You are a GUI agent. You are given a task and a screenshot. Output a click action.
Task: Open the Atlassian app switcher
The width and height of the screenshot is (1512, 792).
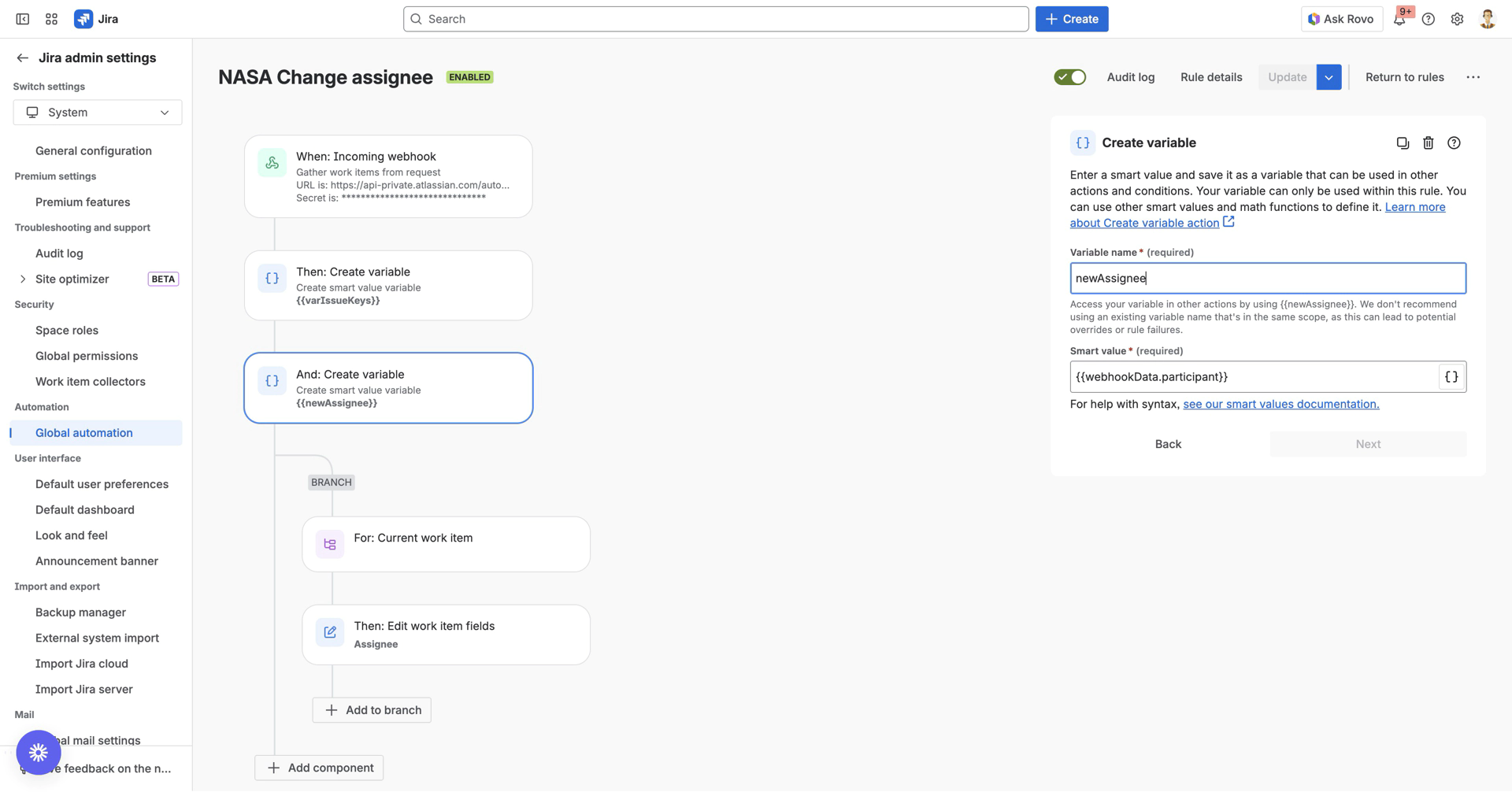(x=50, y=18)
